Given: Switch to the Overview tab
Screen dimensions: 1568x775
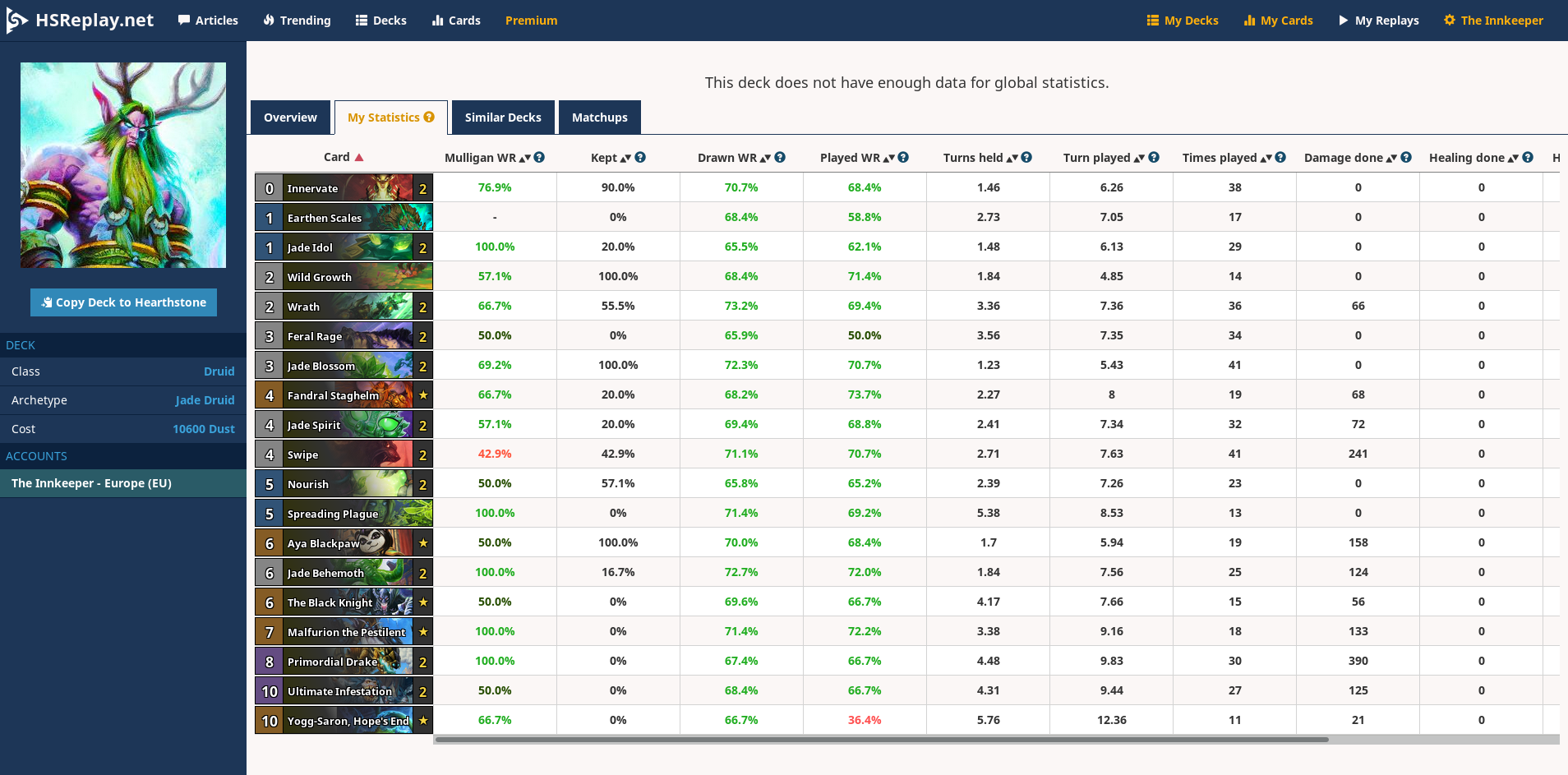Looking at the screenshot, I should (290, 118).
